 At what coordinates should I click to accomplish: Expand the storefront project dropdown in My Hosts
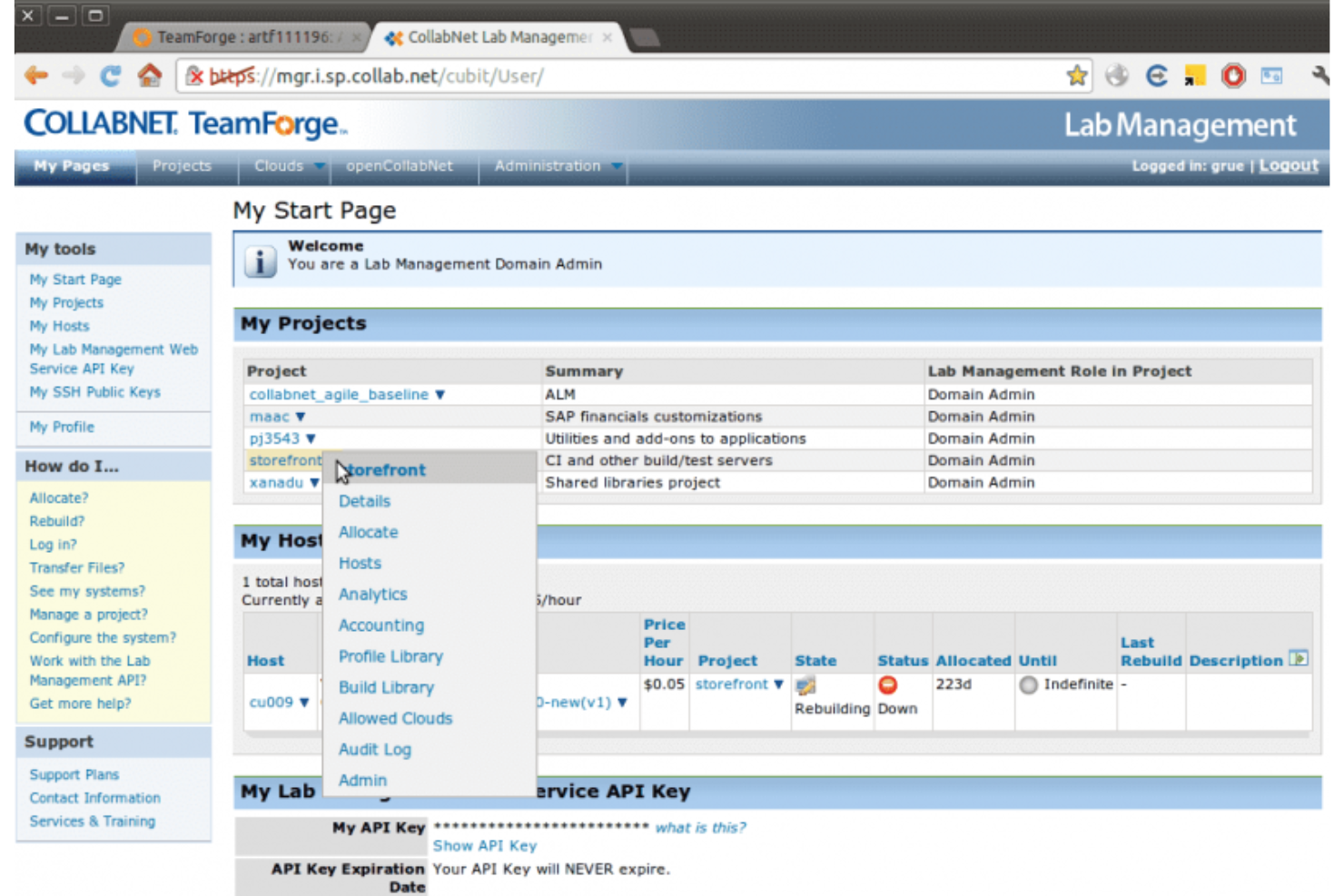(x=777, y=685)
